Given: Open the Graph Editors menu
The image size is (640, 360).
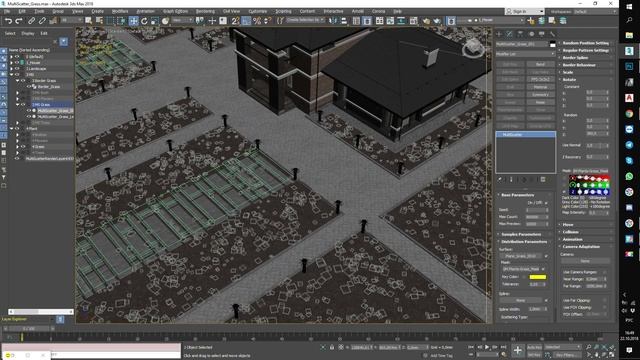Looking at the screenshot, I should pyautogui.click(x=175, y=11).
